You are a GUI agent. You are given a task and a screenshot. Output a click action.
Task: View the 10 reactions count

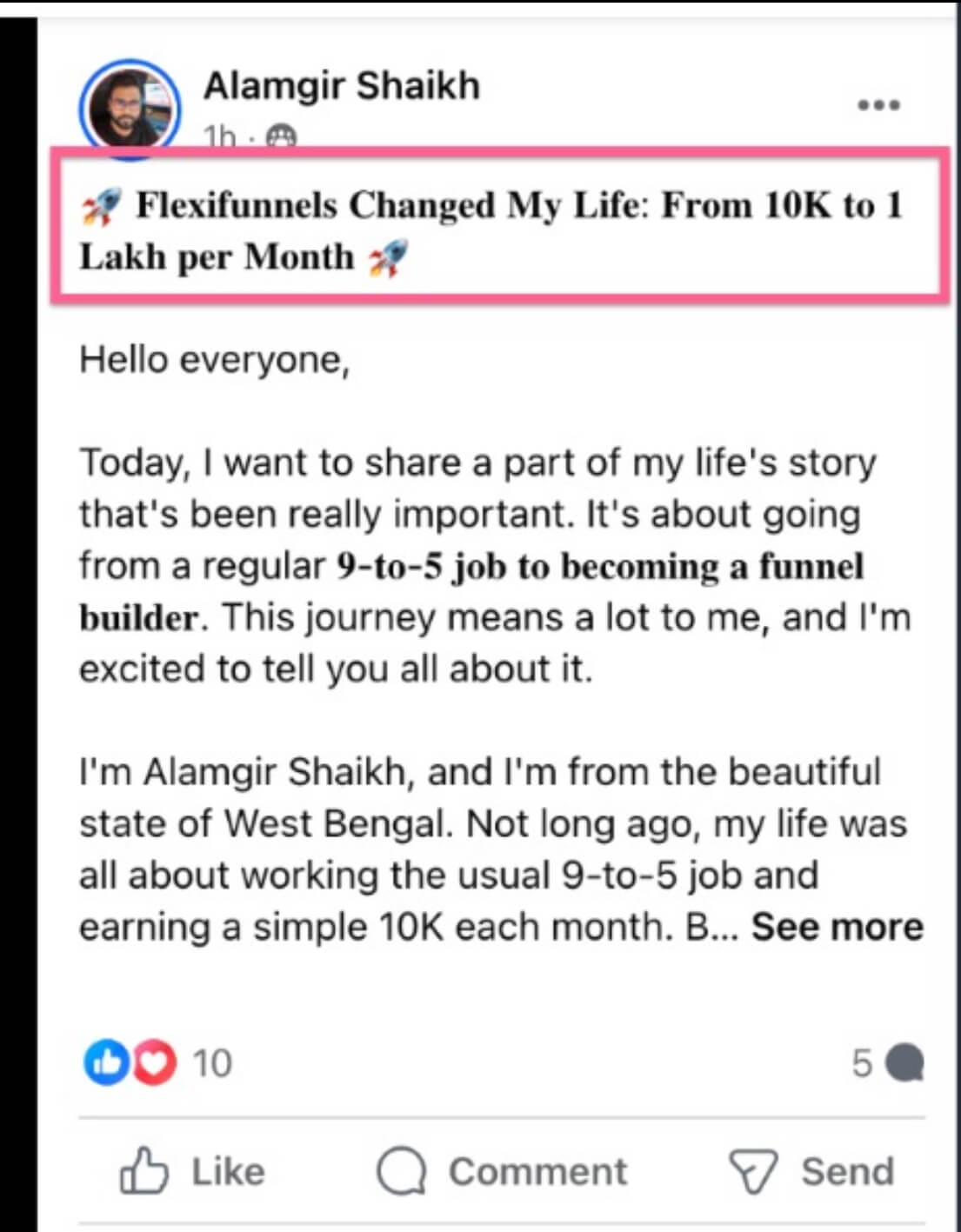(212, 1063)
